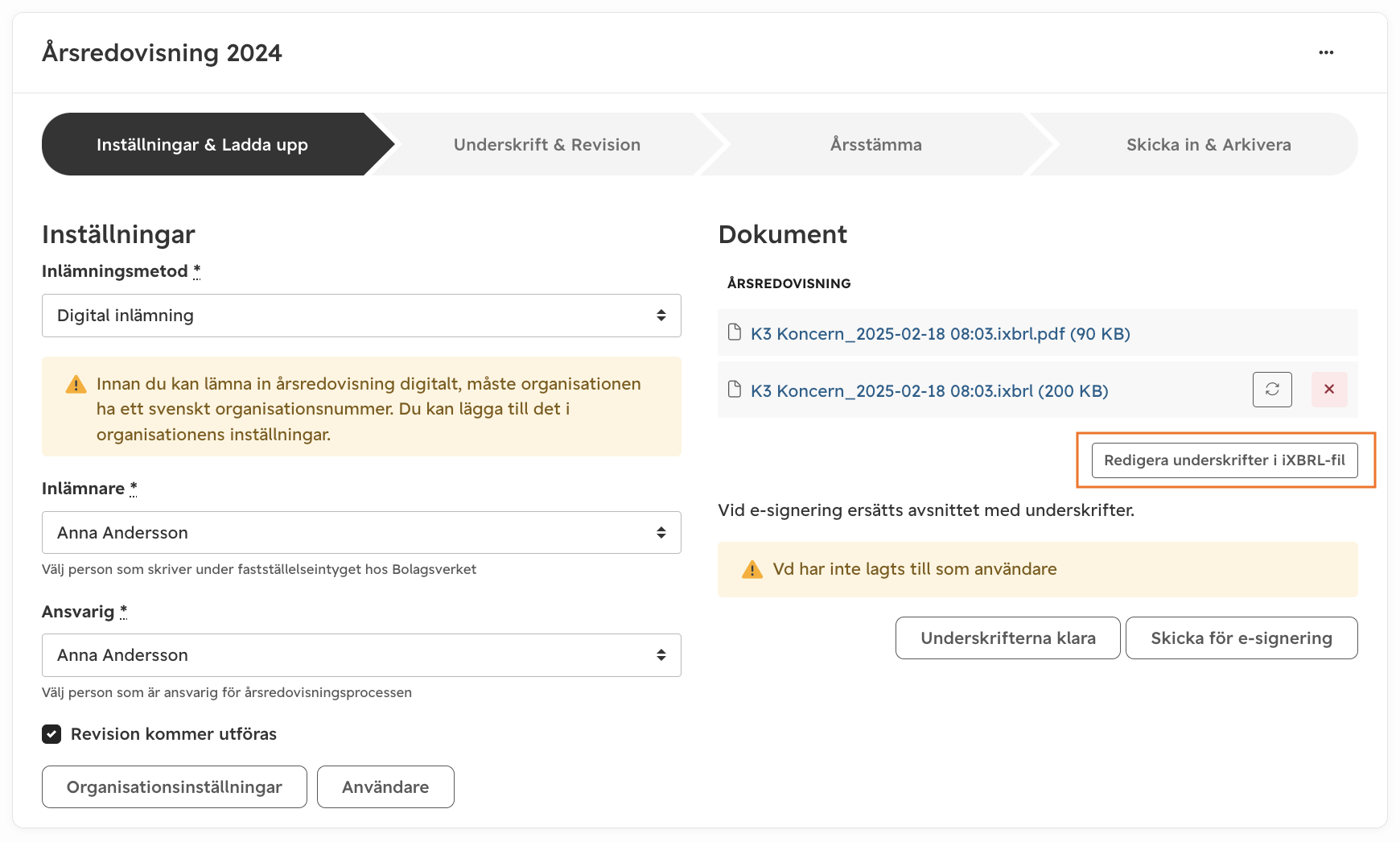
Task: Click the Underskrifterna klara button
Action: pos(1008,638)
